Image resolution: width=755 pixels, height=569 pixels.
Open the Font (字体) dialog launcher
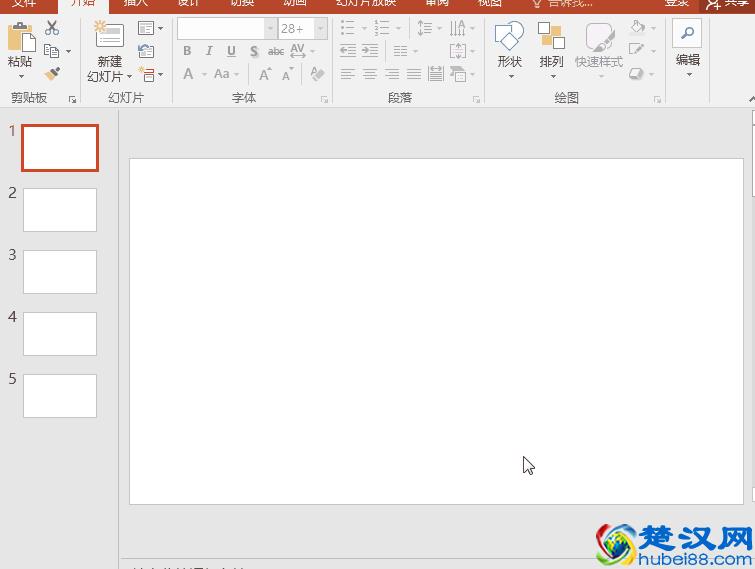pyautogui.click(x=324, y=100)
